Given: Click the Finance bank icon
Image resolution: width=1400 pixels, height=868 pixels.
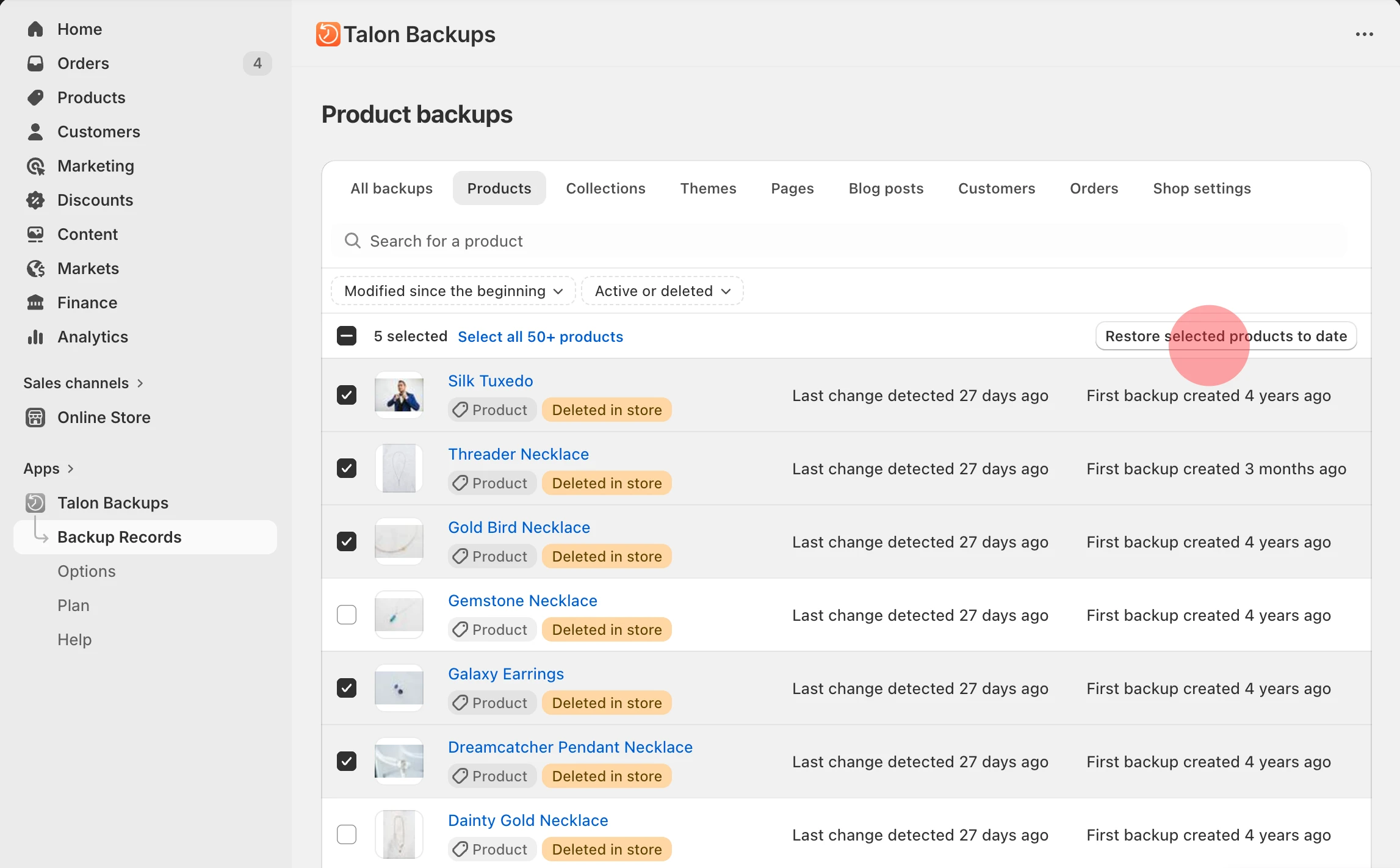Looking at the screenshot, I should point(35,302).
